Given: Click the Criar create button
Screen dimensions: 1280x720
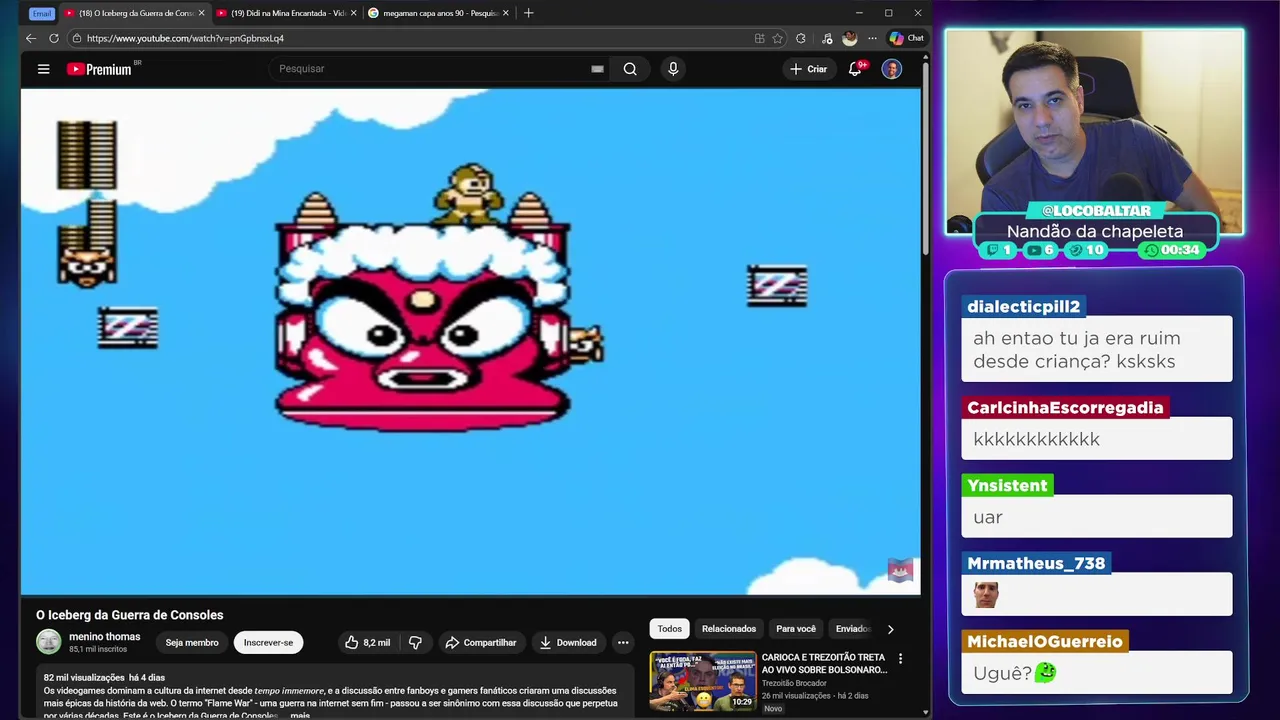Looking at the screenshot, I should (x=809, y=69).
